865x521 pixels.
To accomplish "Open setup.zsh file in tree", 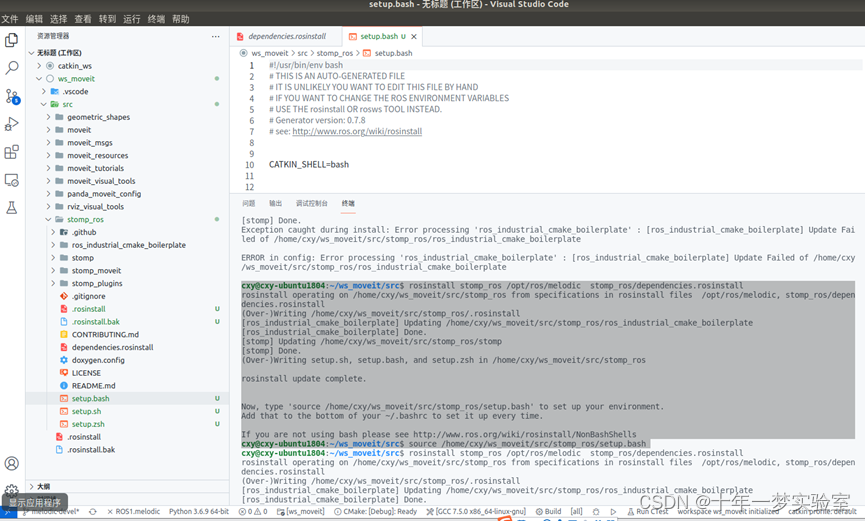I will pos(88,424).
